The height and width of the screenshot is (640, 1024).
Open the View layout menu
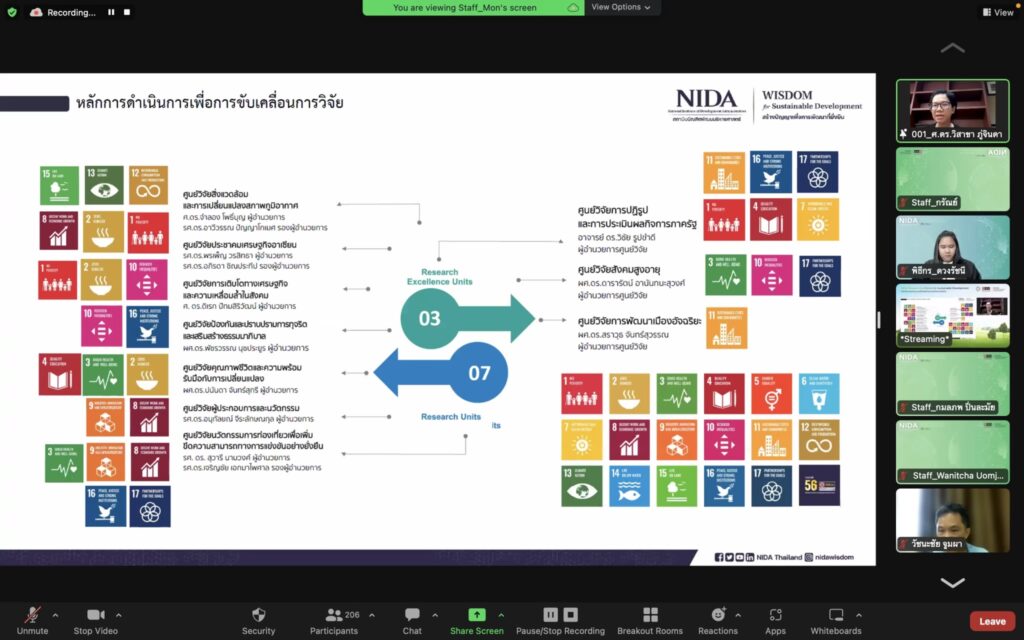[x=997, y=12]
